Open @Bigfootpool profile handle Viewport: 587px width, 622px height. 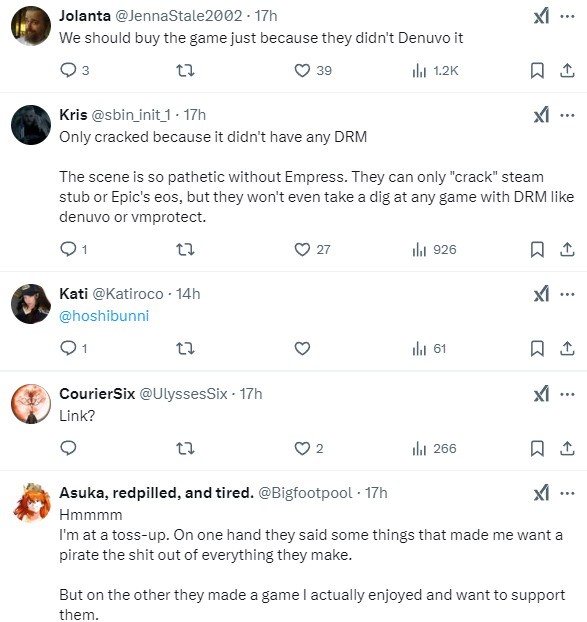[305, 493]
